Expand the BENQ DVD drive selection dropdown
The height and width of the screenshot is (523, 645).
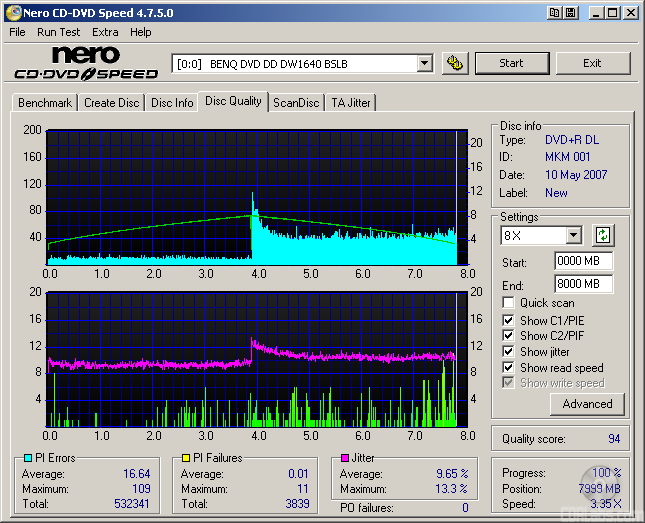(x=424, y=63)
